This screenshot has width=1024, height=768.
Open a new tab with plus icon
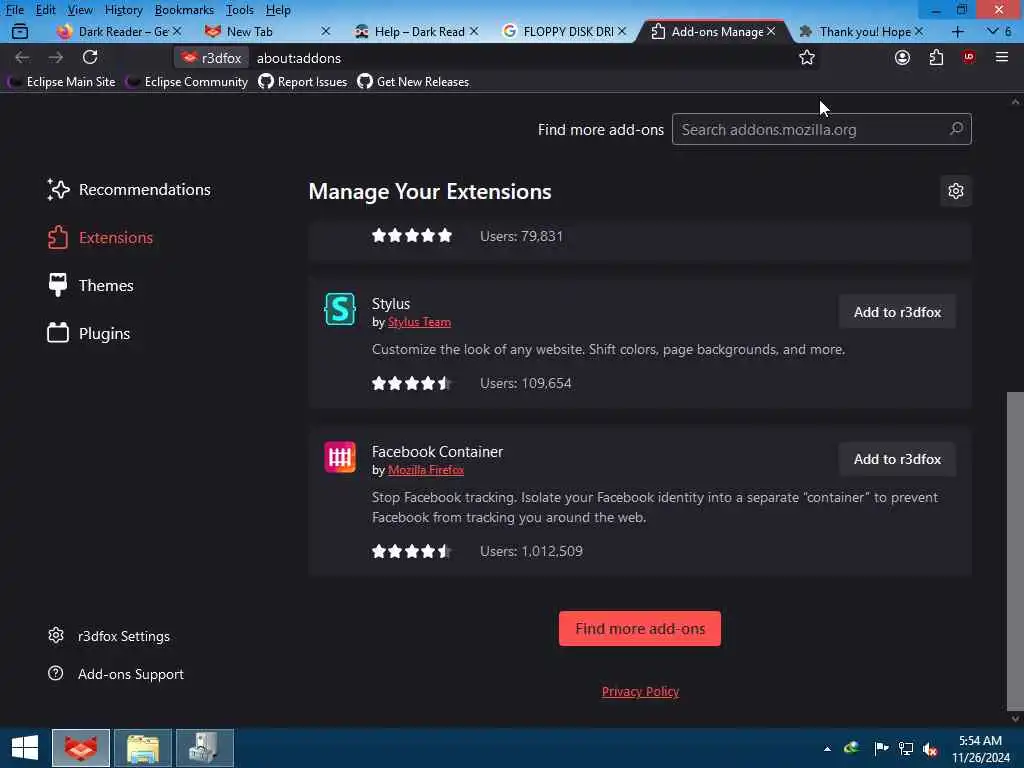[x=957, y=31]
